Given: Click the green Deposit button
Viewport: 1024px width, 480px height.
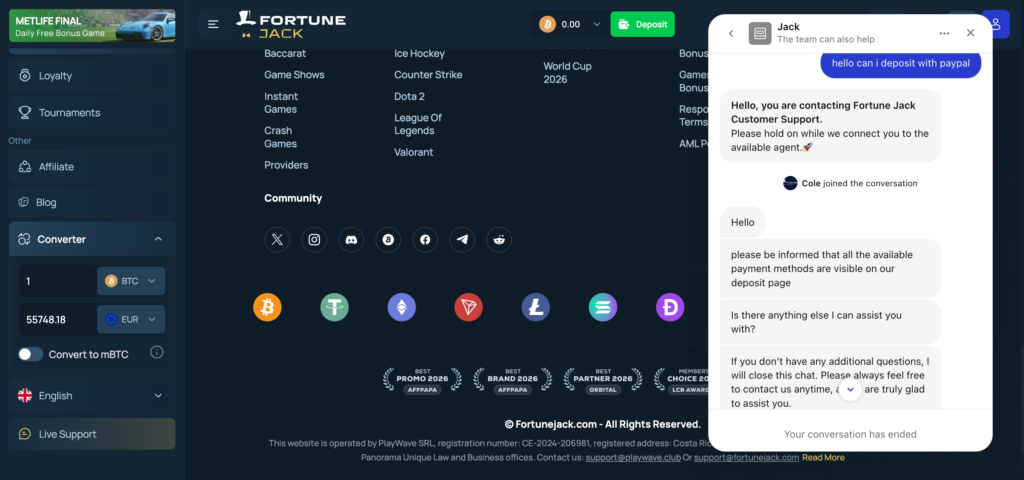Looking at the screenshot, I should point(643,24).
